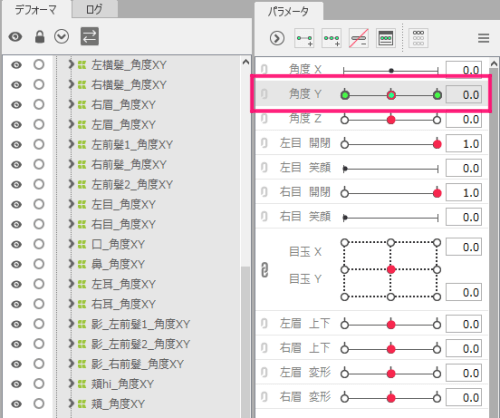The height and width of the screenshot is (418, 500).
Task: Select the パラメータ tab
Action: tap(289, 12)
